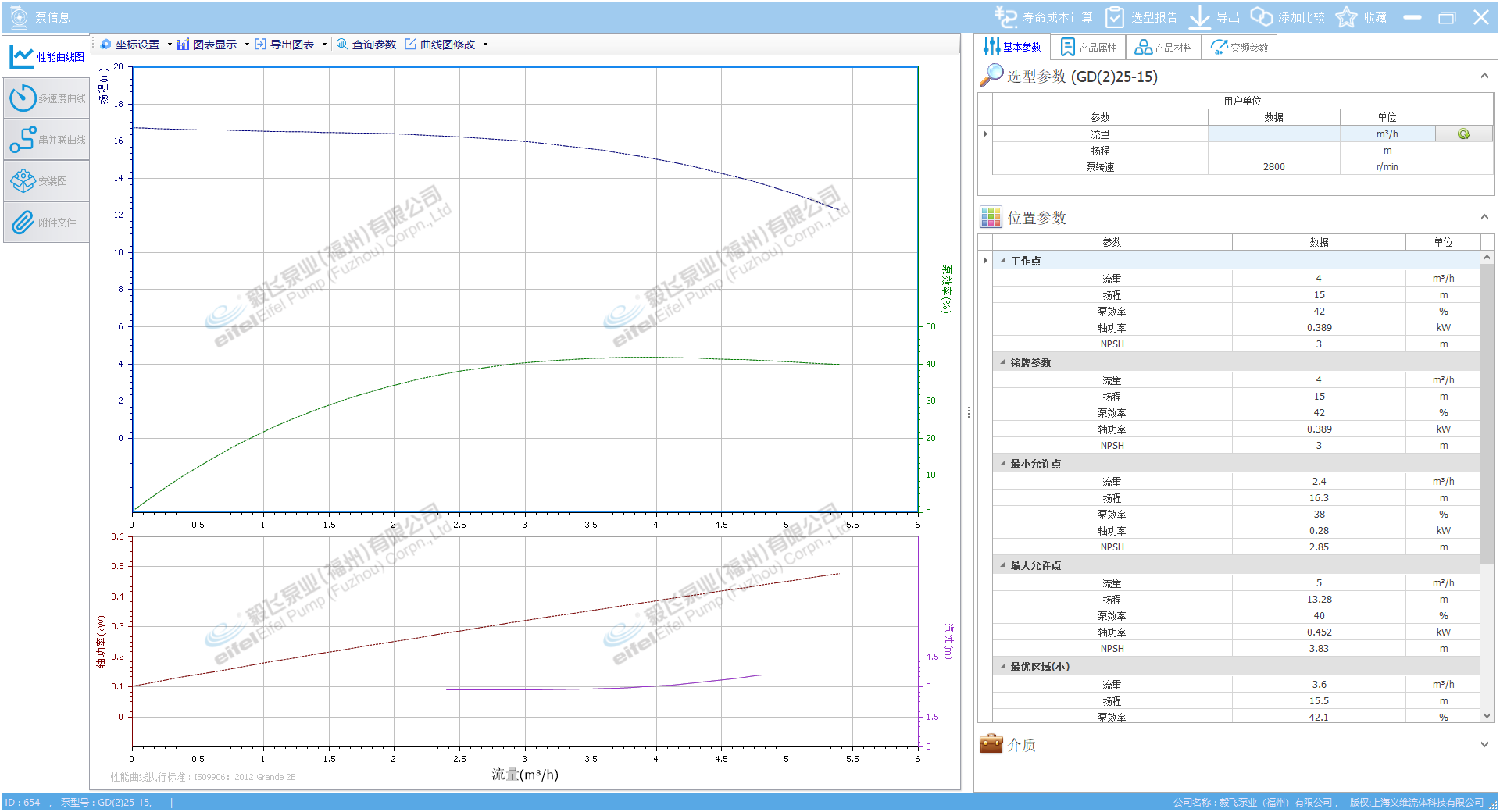Expand the 图表显示 dropdown arrow
Image resolution: width=1500 pixels, height=812 pixels.
(247, 45)
